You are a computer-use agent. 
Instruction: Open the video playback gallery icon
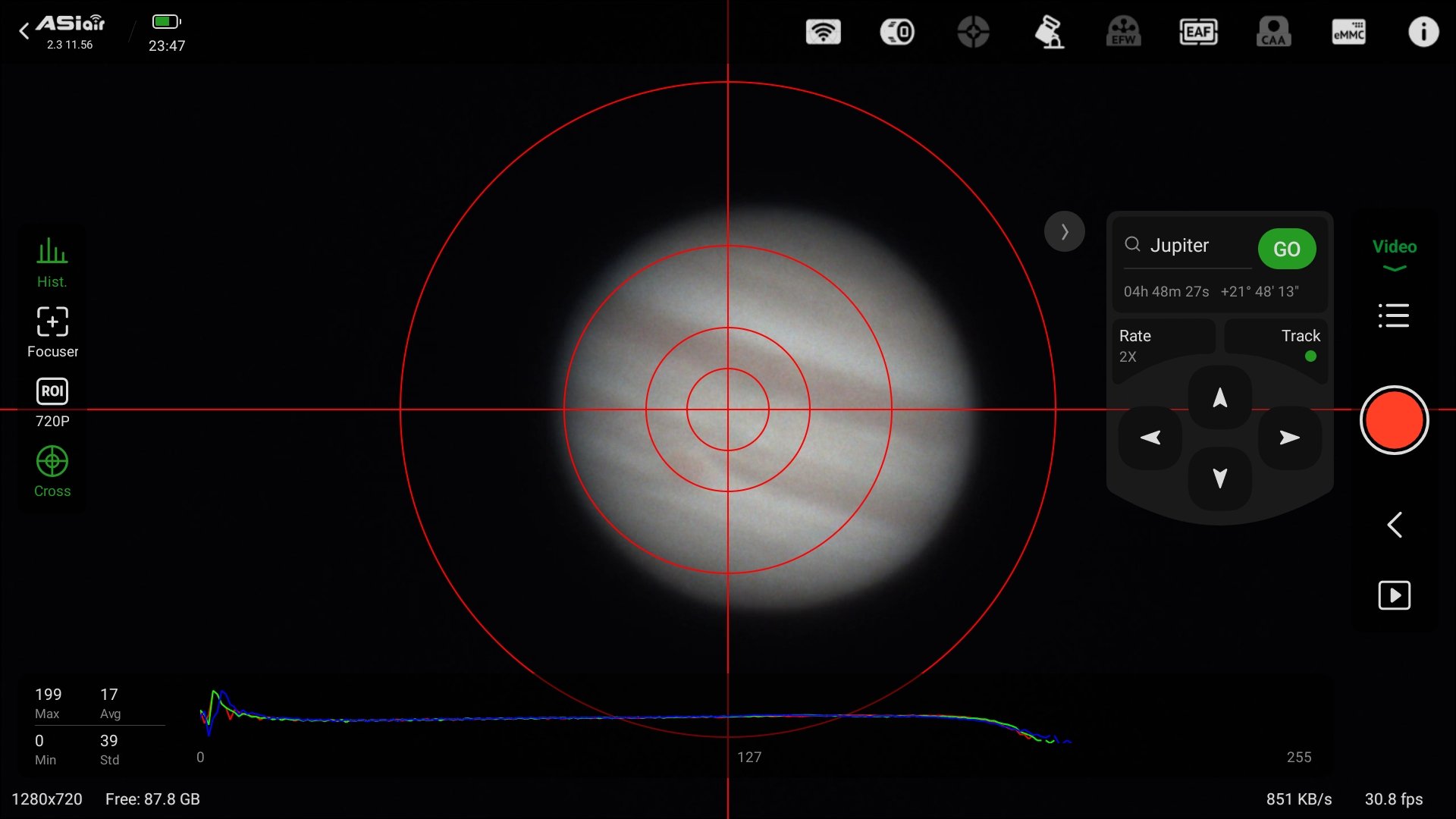(x=1394, y=595)
